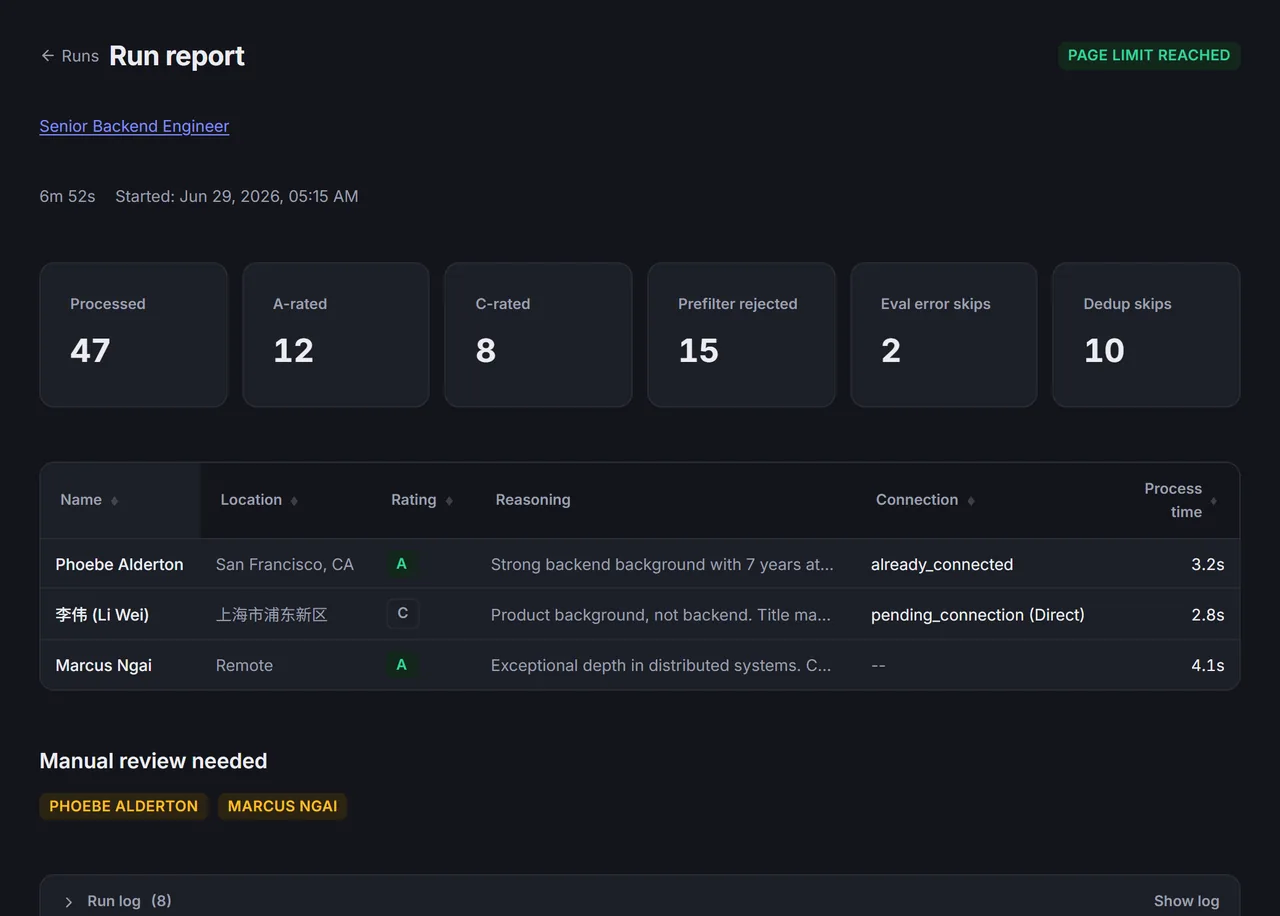Click the Processed 47 stat card
The height and width of the screenshot is (916, 1280).
coord(133,335)
